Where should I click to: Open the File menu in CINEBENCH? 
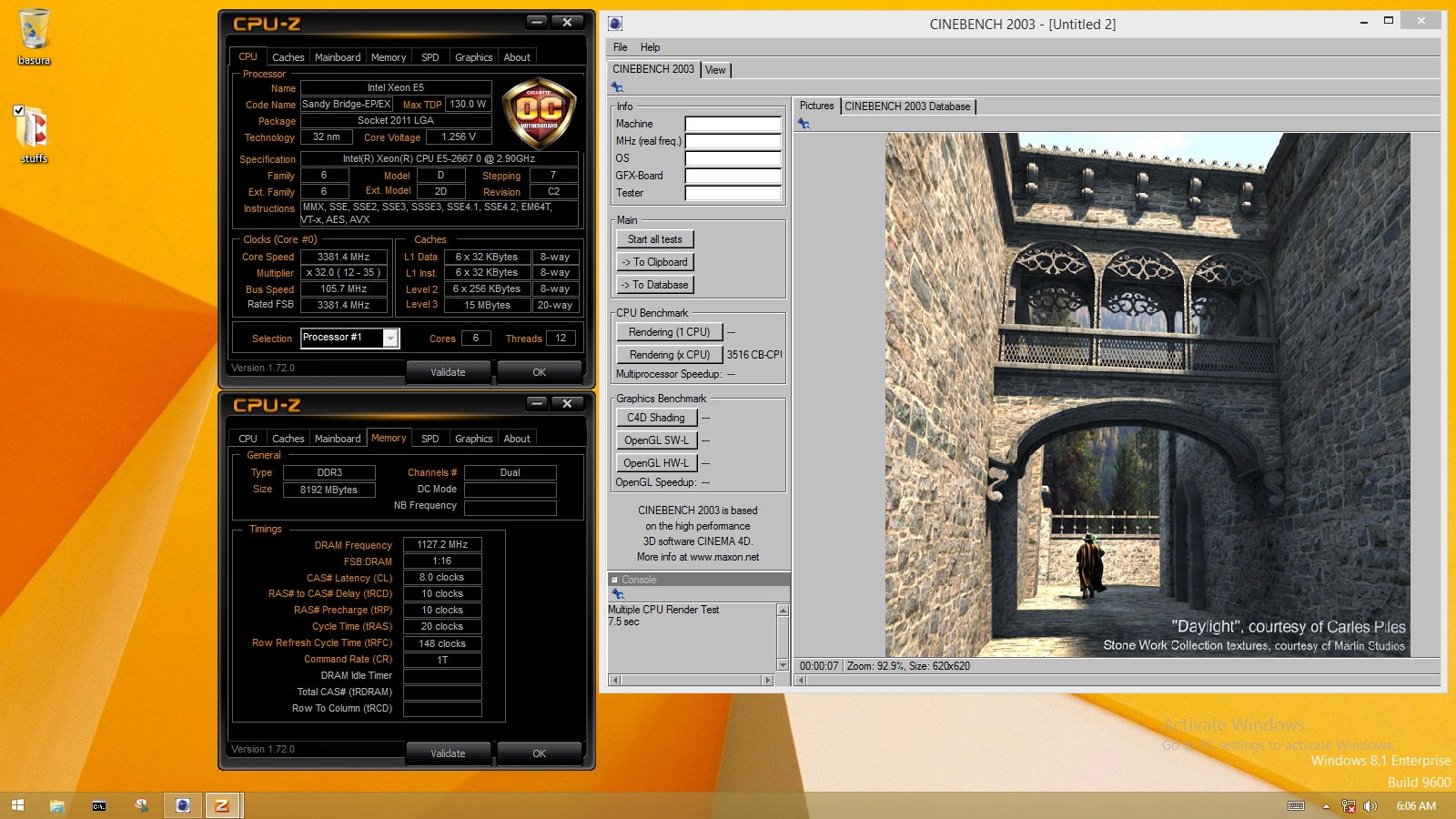click(620, 47)
